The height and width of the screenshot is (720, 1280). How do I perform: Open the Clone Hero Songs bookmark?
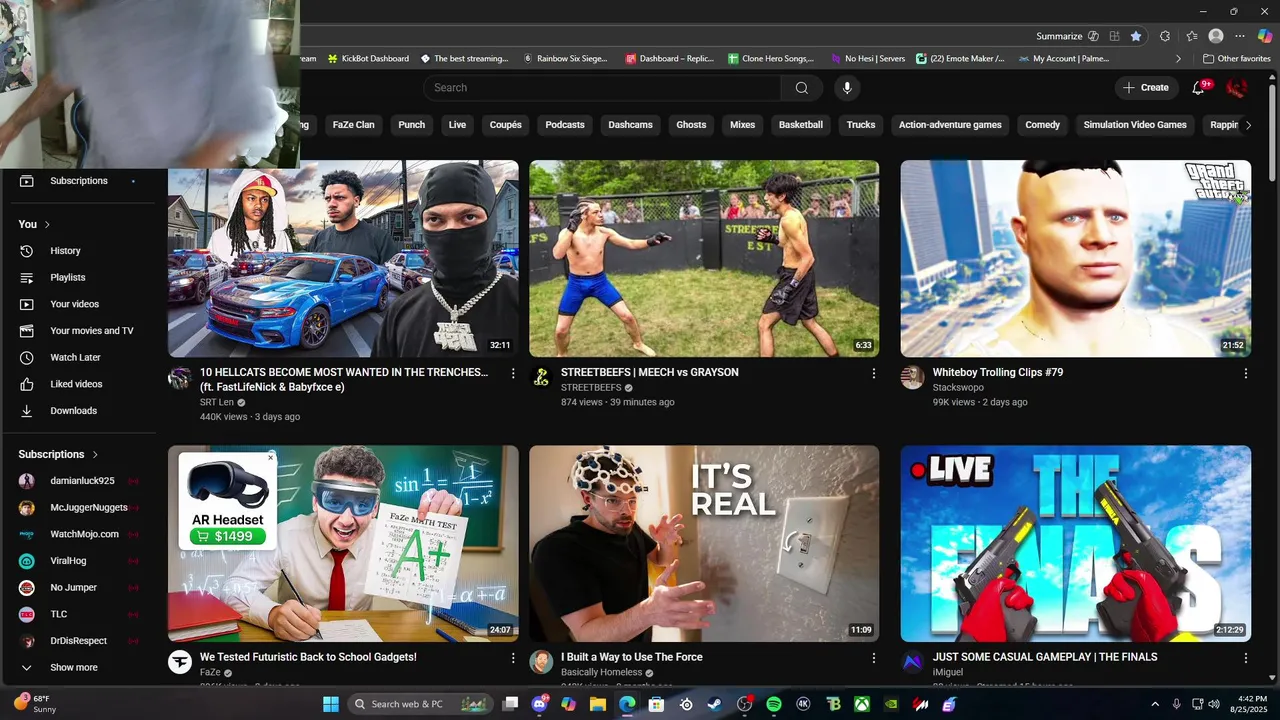pos(771,59)
